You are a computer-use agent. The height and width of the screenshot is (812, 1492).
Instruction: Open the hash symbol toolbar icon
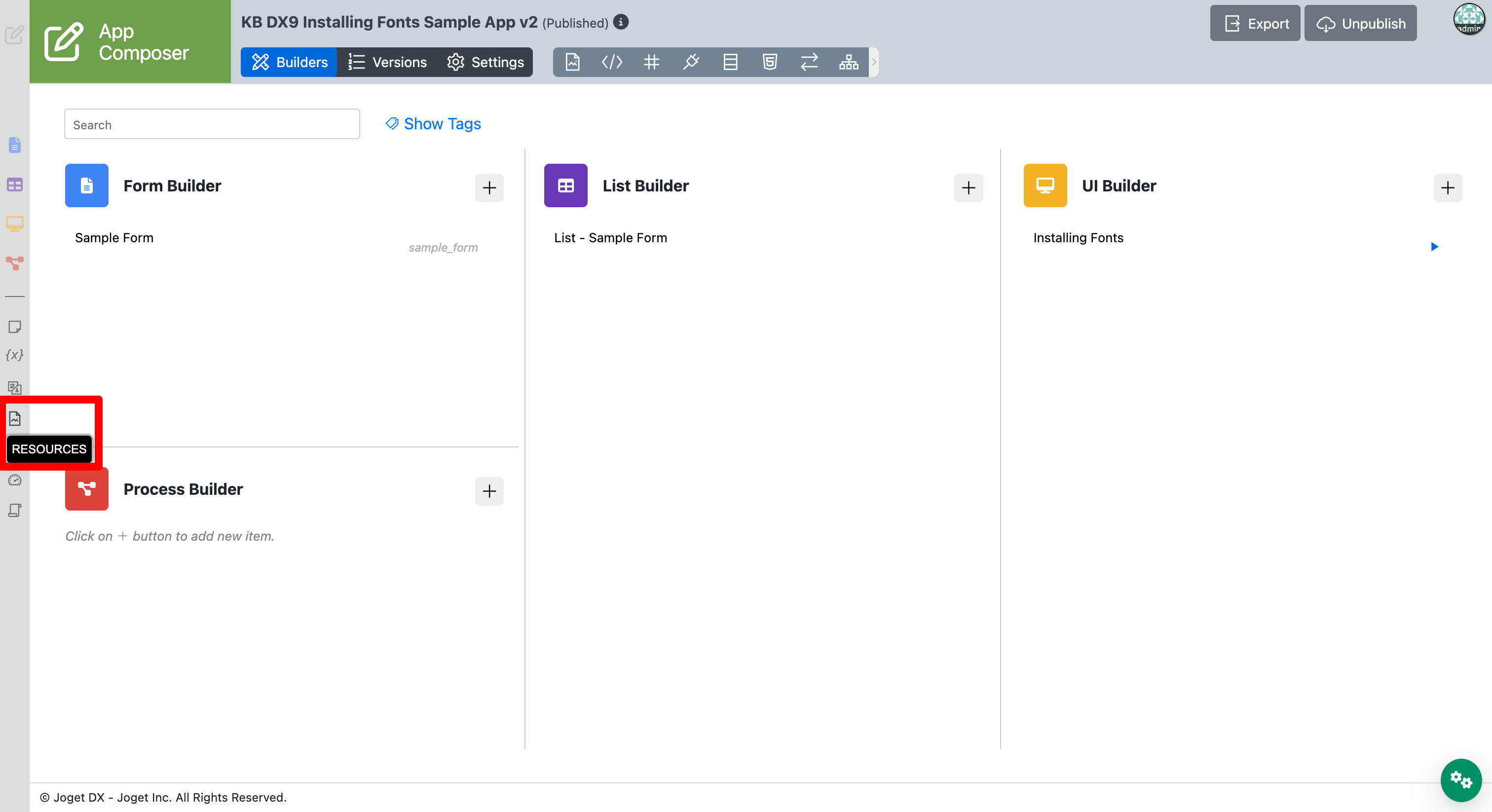tap(652, 62)
